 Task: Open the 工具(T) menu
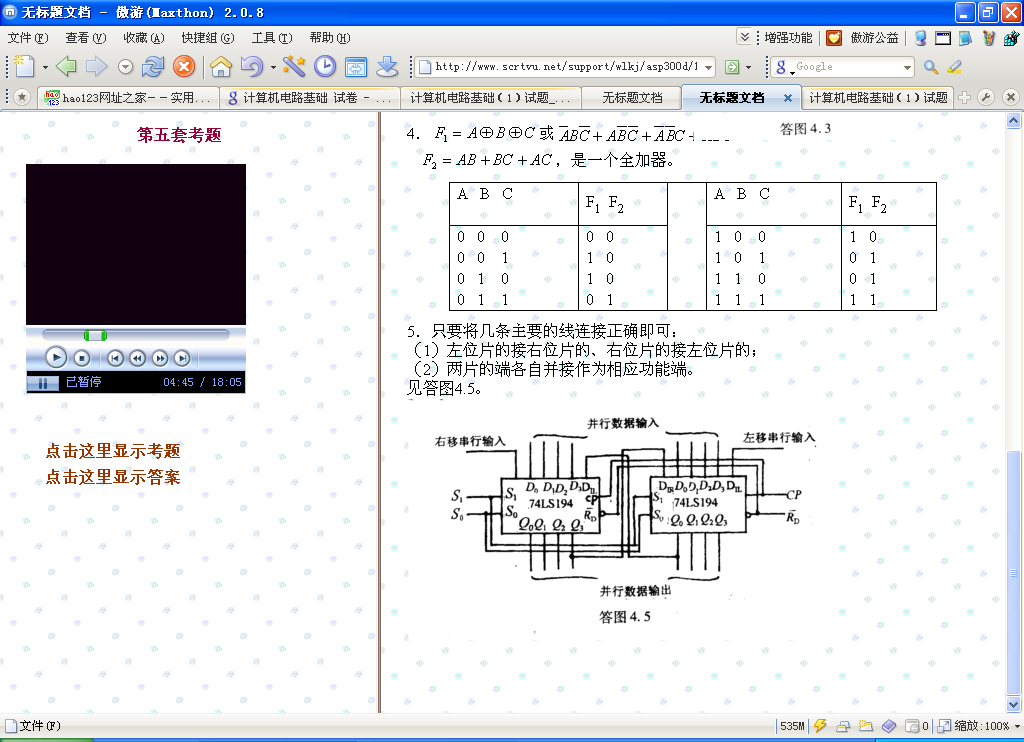272,38
